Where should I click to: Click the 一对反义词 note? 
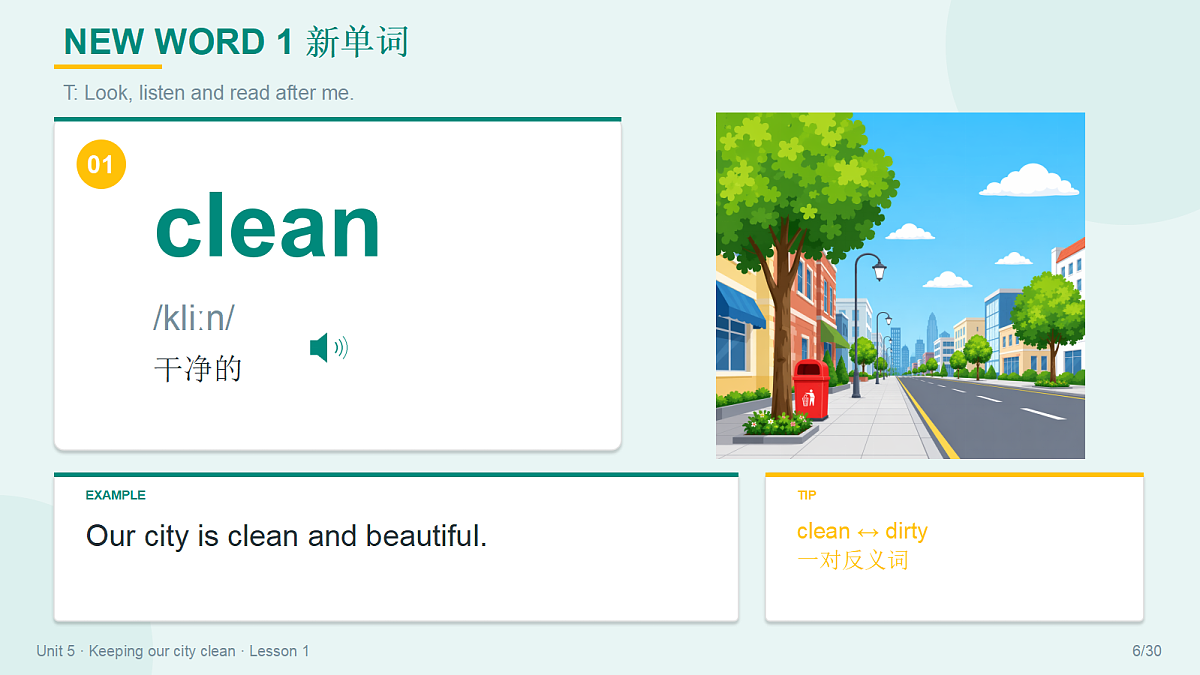[853, 560]
